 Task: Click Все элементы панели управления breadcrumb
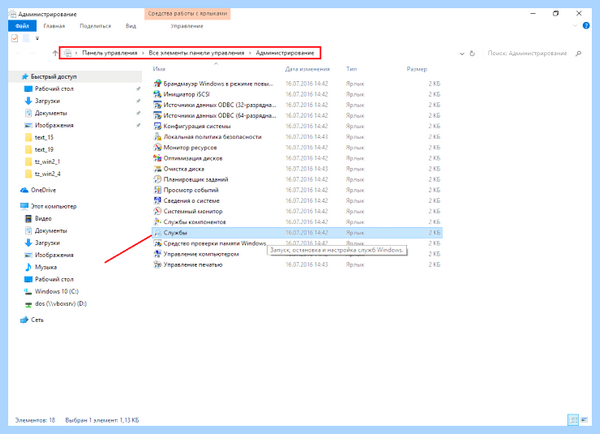[x=196, y=53]
